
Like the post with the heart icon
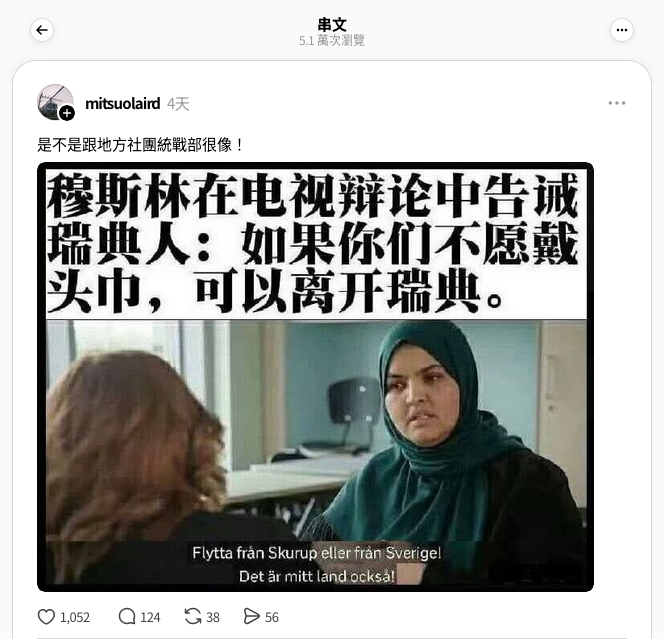46,617
